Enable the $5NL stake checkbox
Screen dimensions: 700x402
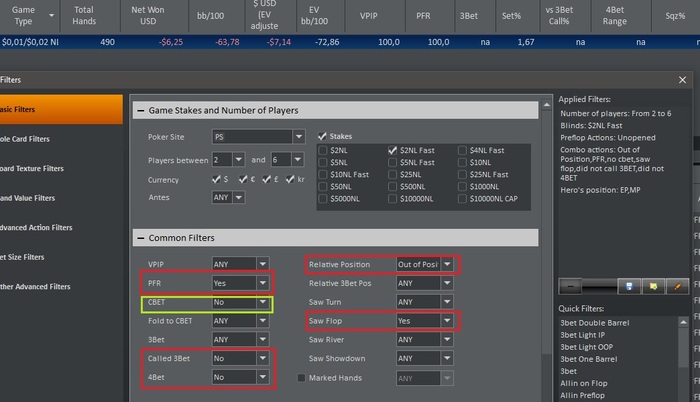pos(324,162)
